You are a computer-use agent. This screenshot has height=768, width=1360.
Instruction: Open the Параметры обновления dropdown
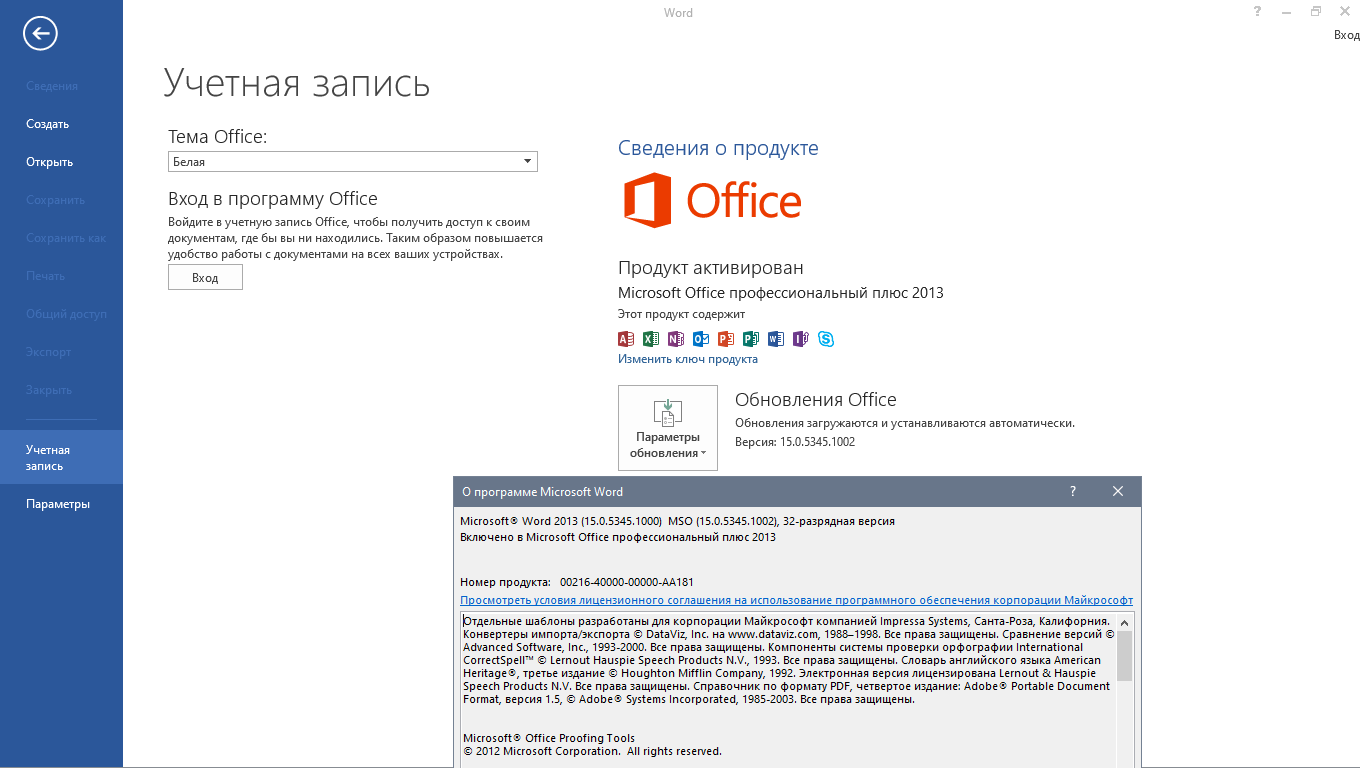pyautogui.click(x=667, y=427)
